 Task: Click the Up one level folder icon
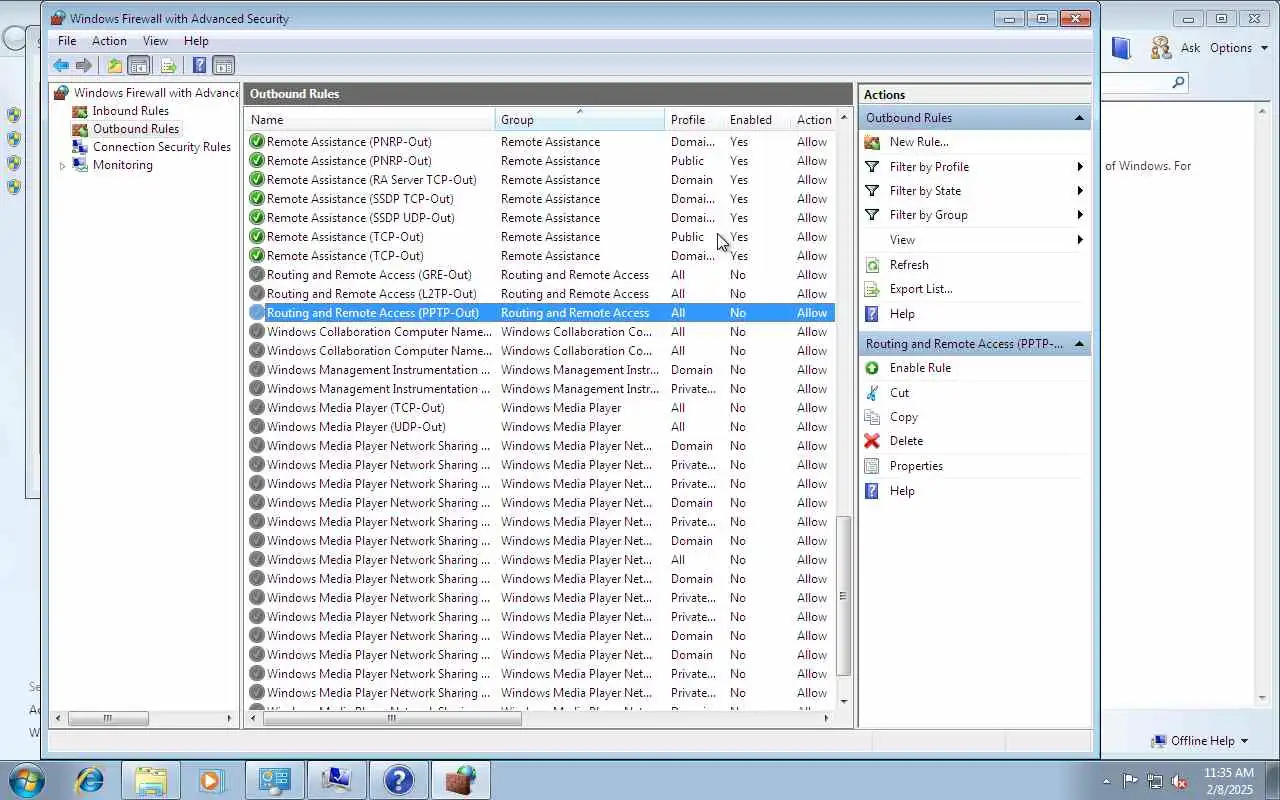[x=114, y=66]
